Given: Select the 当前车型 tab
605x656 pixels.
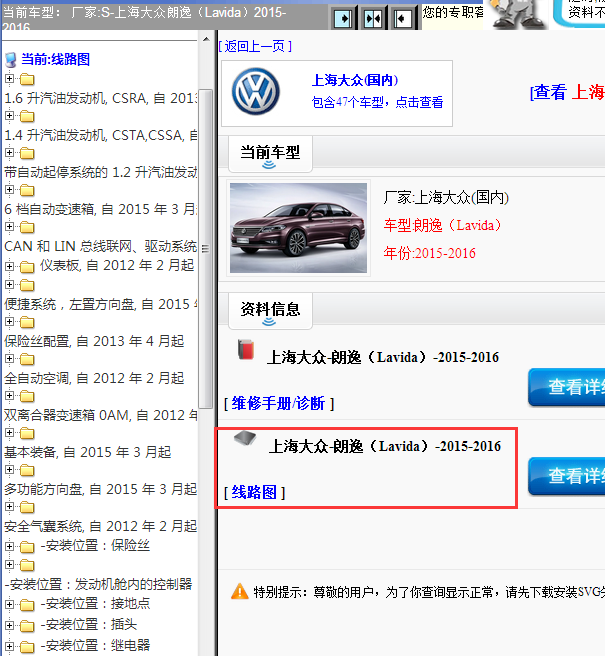Looking at the screenshot, I should point(270,154).
